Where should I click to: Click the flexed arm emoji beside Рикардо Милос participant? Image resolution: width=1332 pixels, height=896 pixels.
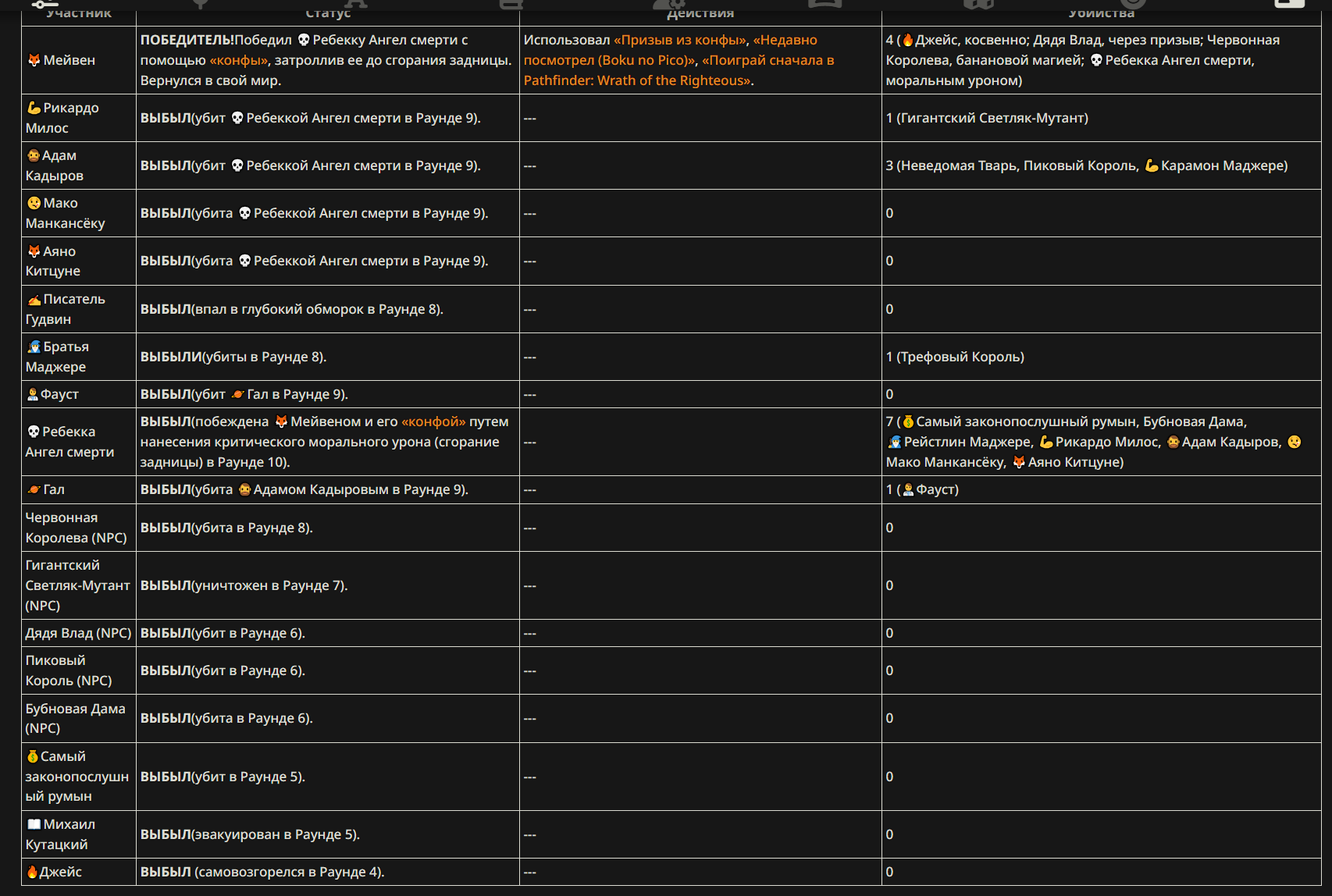point(34,108)
